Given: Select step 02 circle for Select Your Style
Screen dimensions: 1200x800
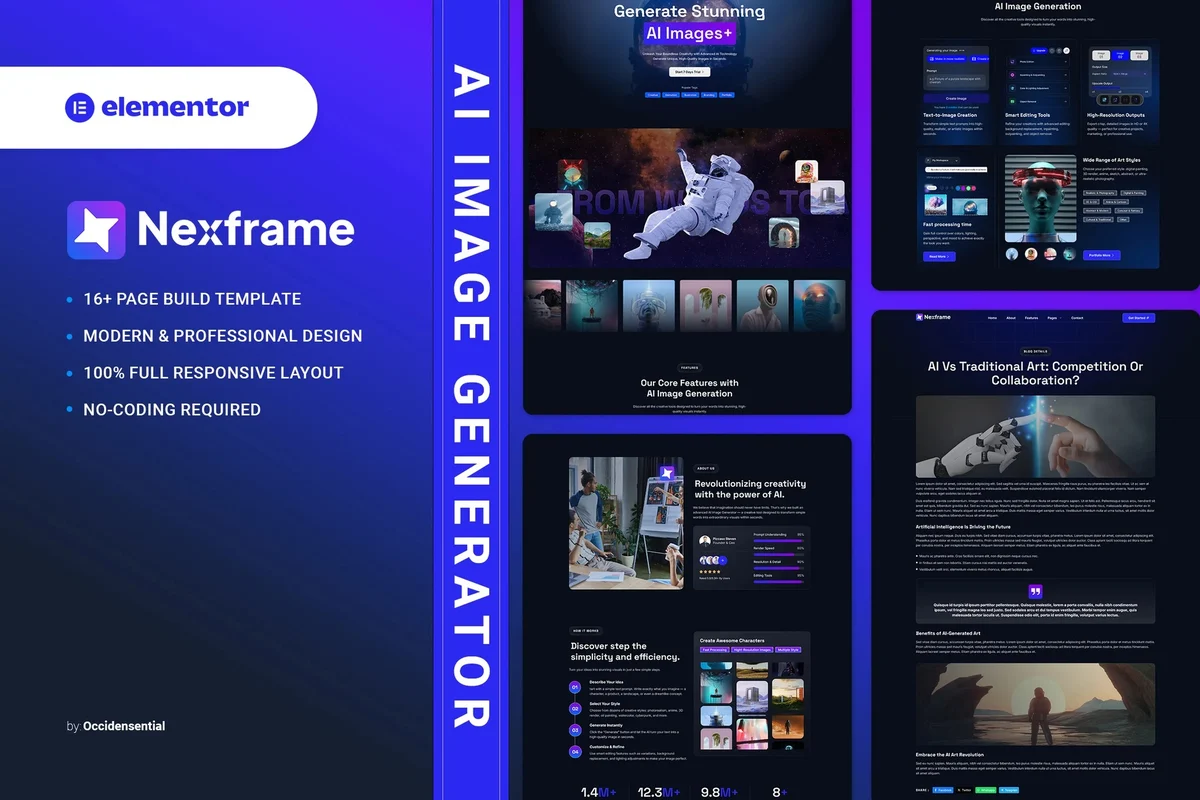Looking at the screenshot, I should 575,709.
